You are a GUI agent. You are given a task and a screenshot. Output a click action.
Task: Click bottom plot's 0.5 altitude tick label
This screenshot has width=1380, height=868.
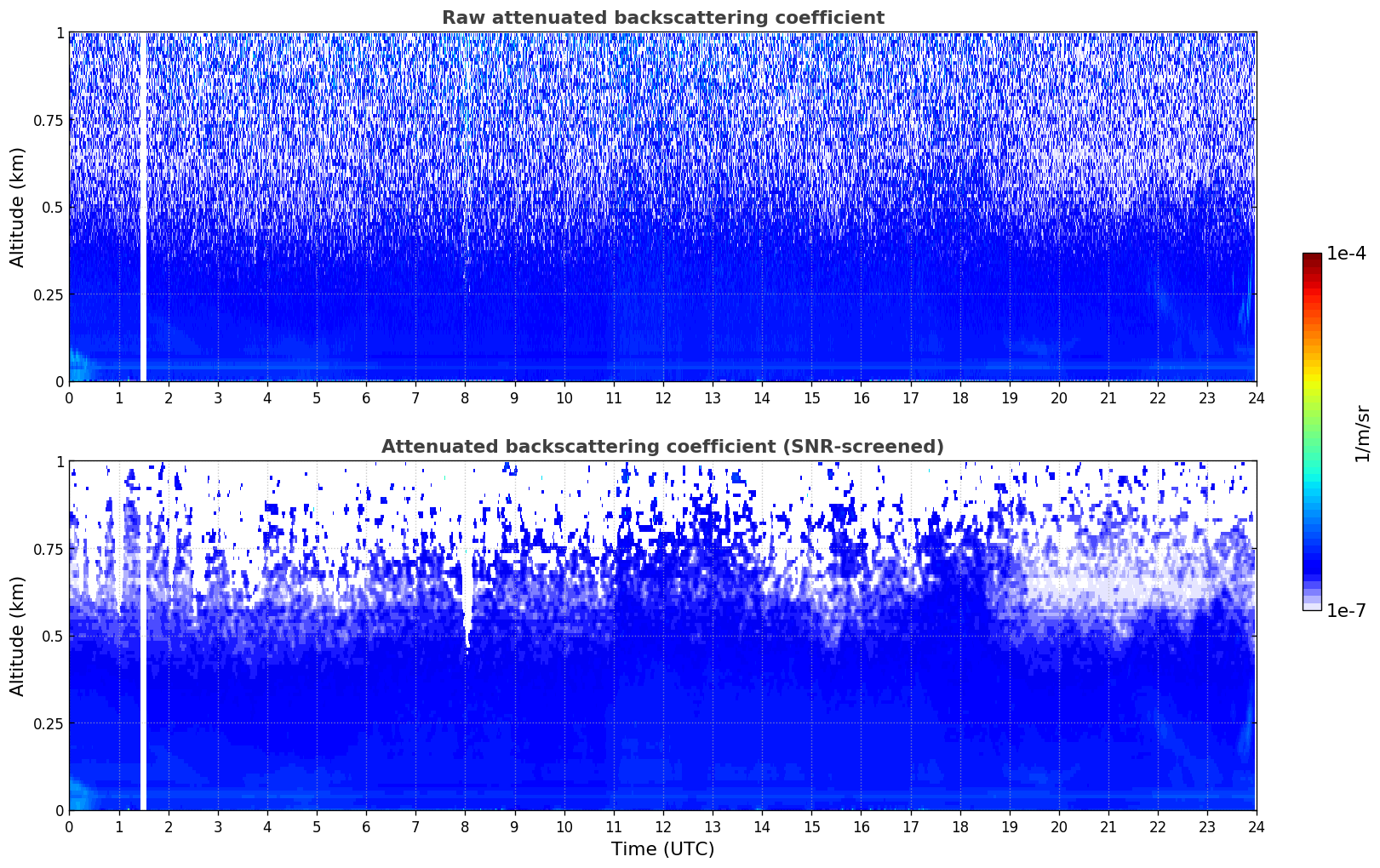click(52, 637)
